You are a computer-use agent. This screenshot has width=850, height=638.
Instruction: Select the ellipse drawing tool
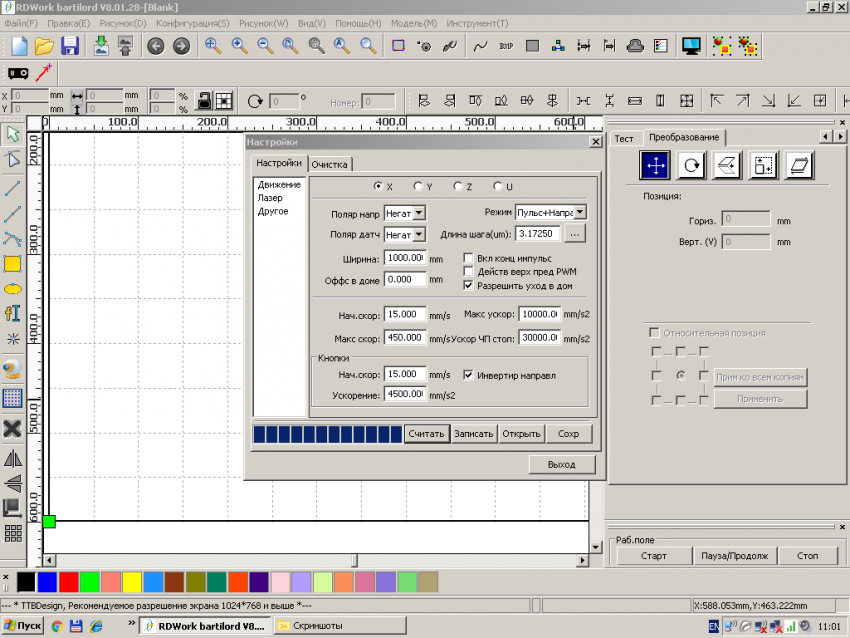tap(13, 289)
